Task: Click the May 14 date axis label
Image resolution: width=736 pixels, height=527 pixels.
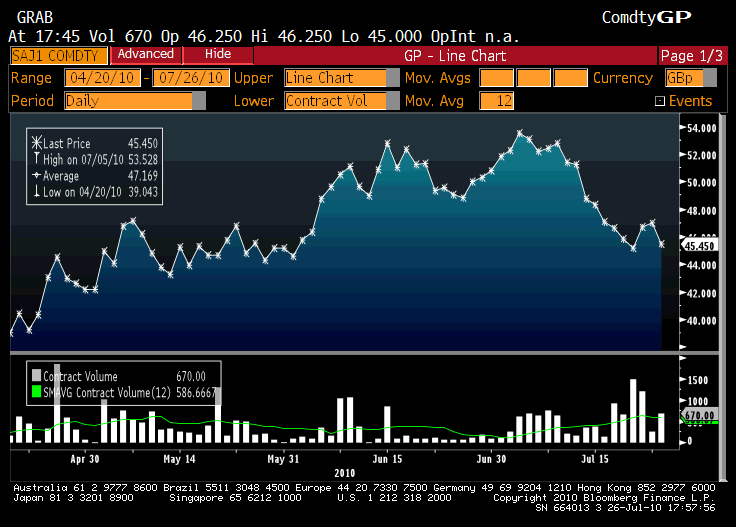Action: pyautogui.click(x=179, y=459)
